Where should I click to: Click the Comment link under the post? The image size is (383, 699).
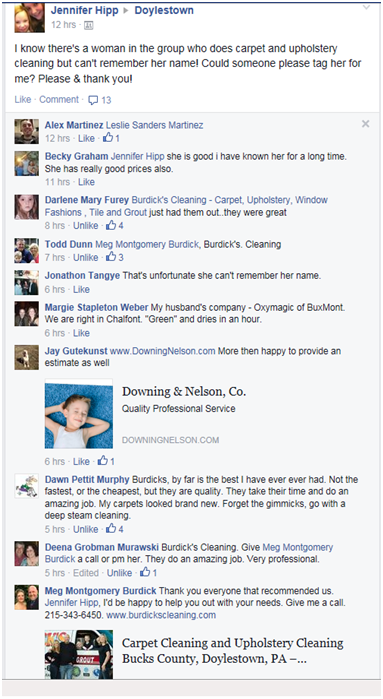point(59,99)
